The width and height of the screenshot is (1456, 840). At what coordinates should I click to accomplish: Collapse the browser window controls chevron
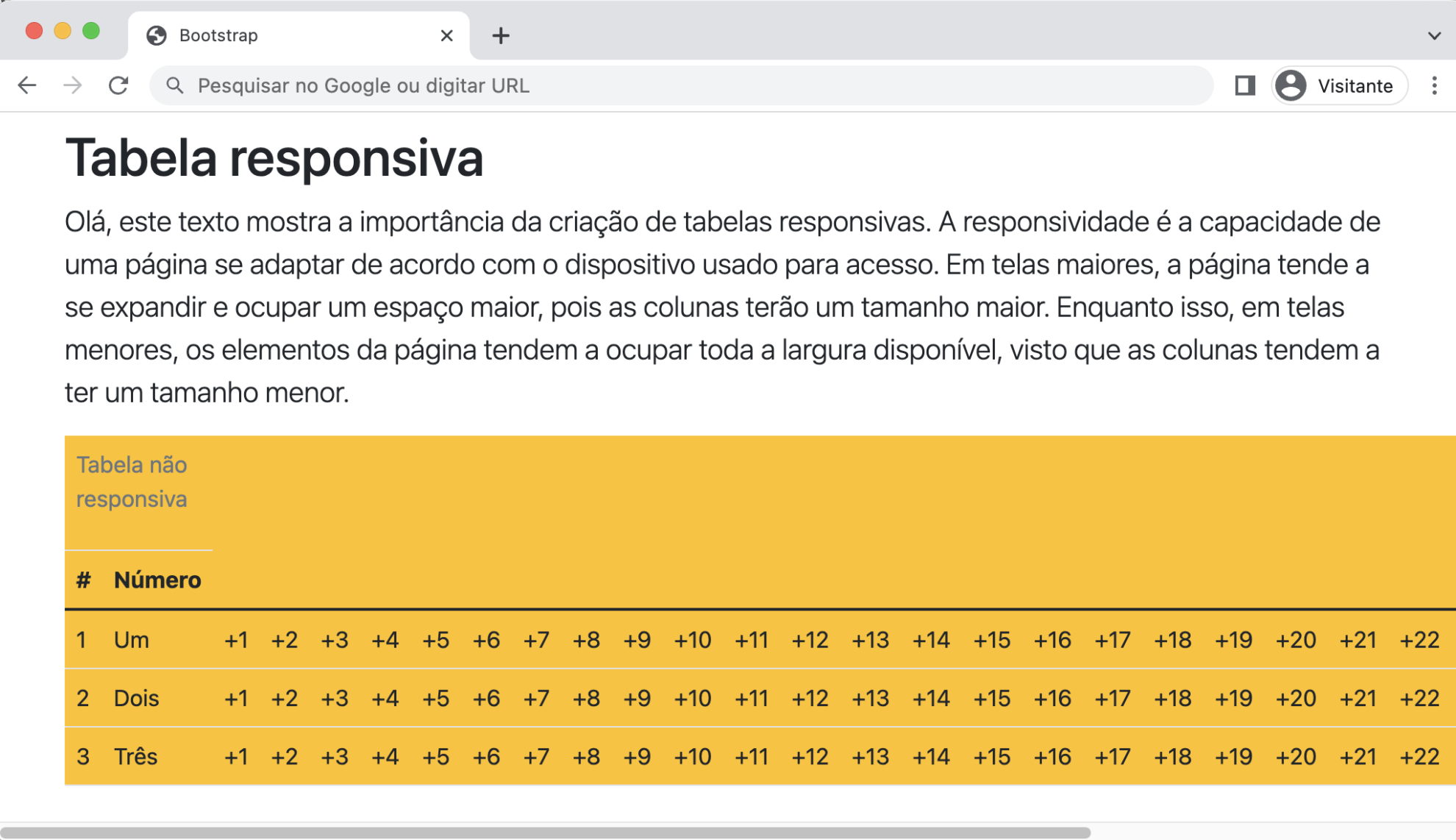[1432, 34]
